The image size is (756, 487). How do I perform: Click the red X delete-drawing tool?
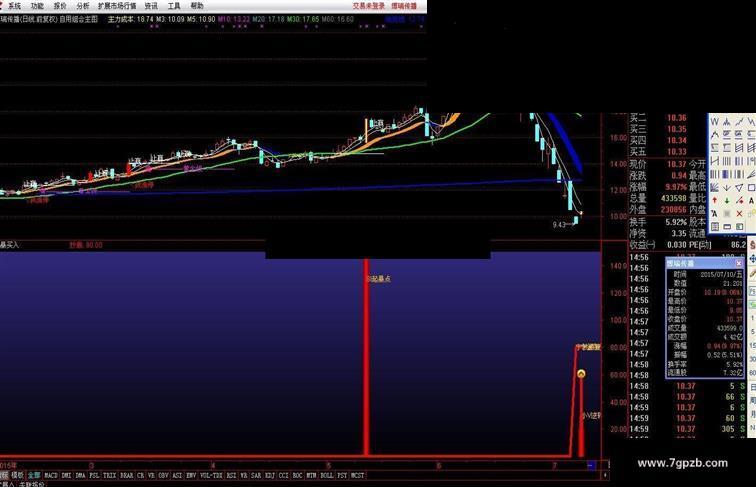point(739,214)
